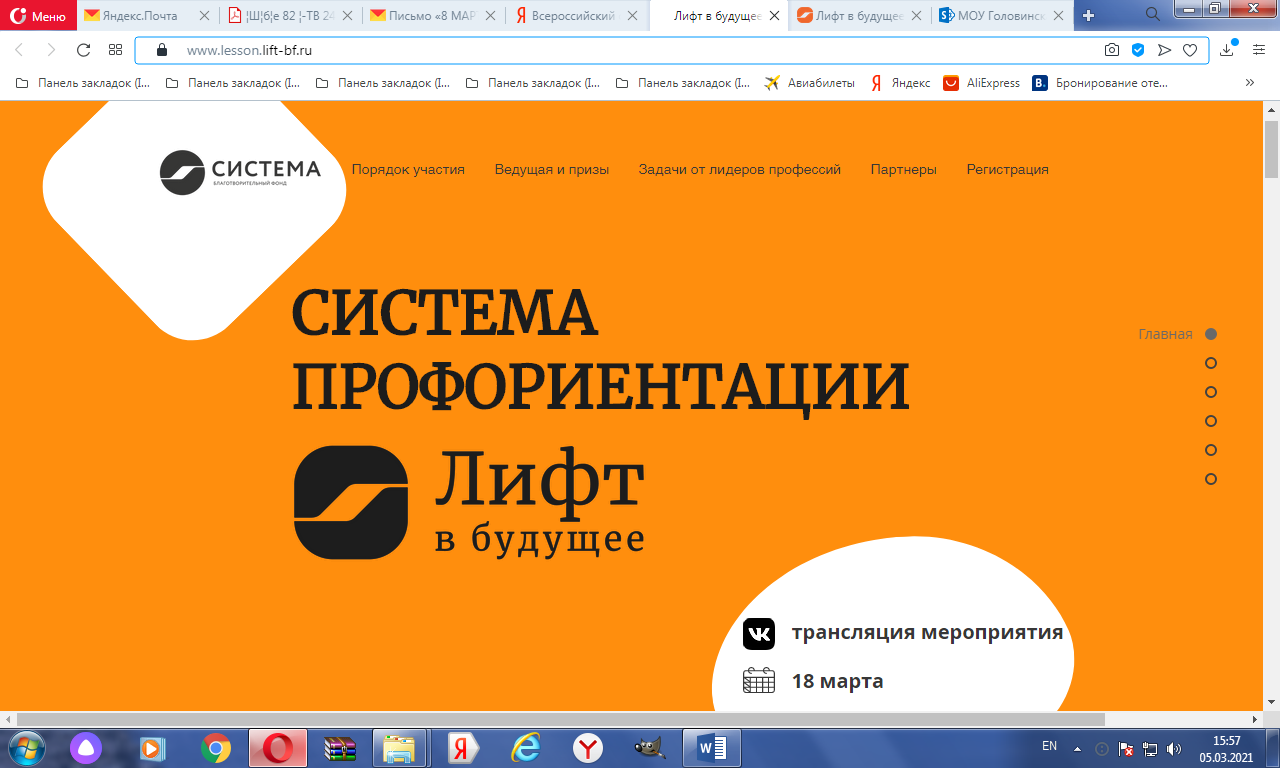The width and height of the screenshot is (1280, 768).
Task: Reload the page with the refresh icon
Action: click(x=84, y=50)
